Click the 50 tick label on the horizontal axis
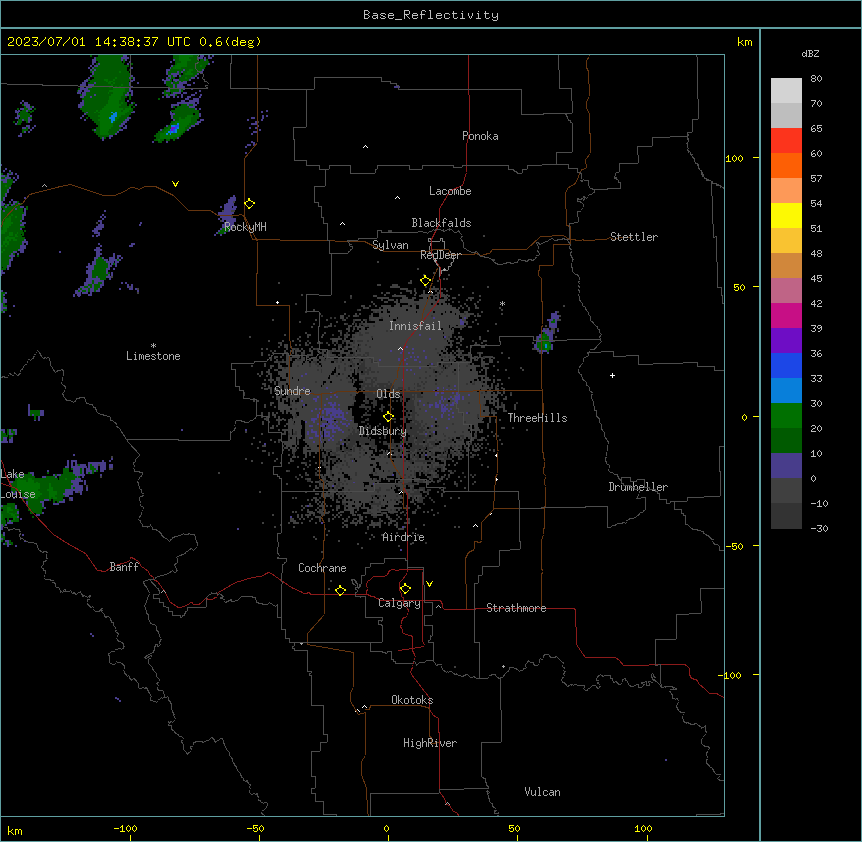Image resolution: width=862 pixels, height=842 pixels. pos(515,828)
